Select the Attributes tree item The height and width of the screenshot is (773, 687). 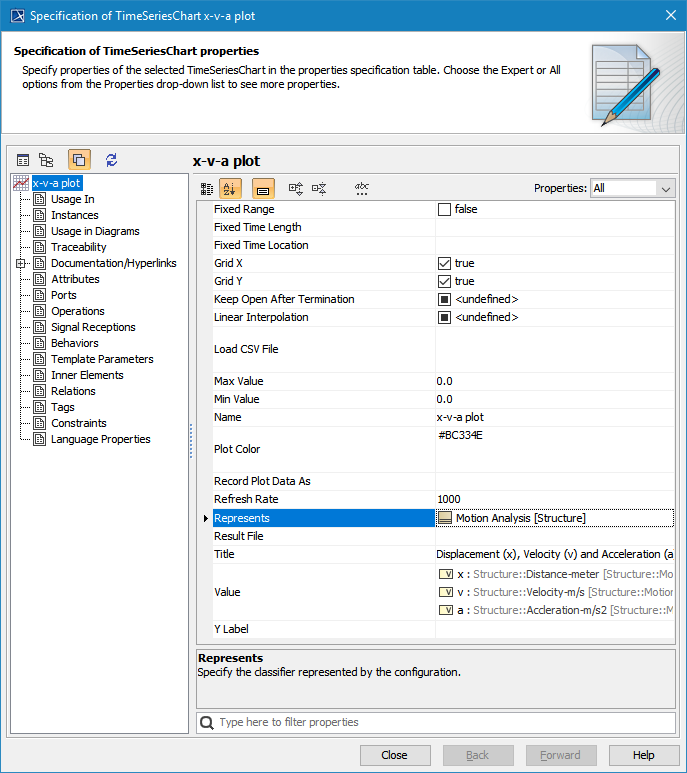click(x=75, y=279)
